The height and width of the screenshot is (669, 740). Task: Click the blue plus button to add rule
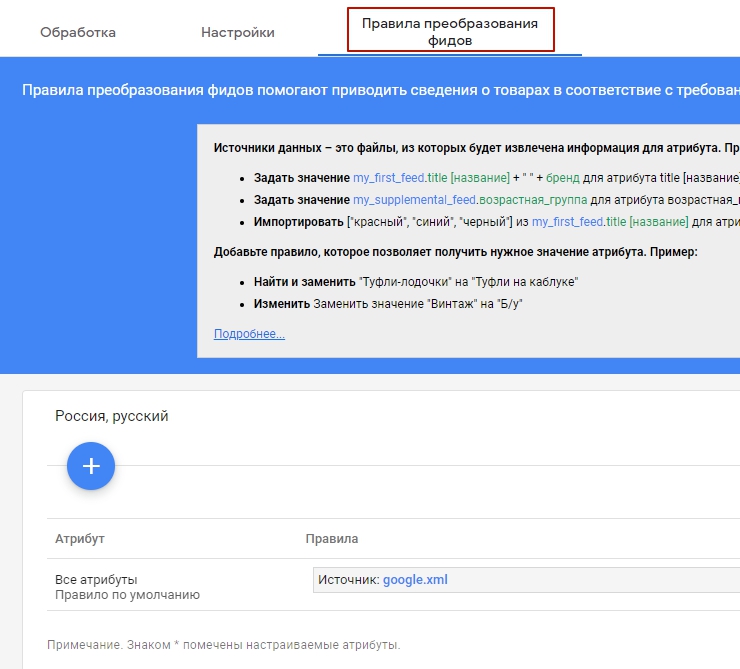[91, 465]
